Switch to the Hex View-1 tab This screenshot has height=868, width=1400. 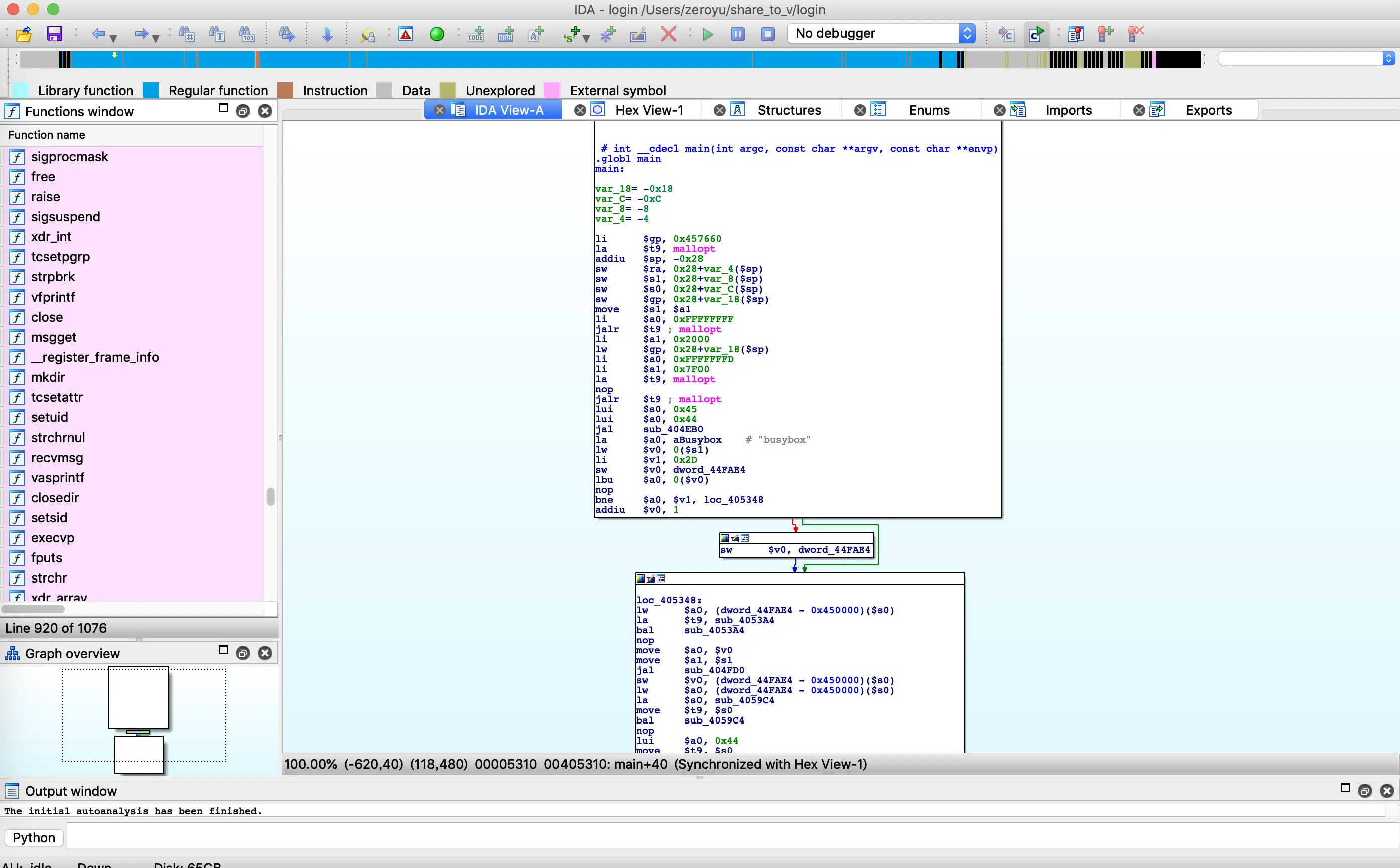click(649, 110)
